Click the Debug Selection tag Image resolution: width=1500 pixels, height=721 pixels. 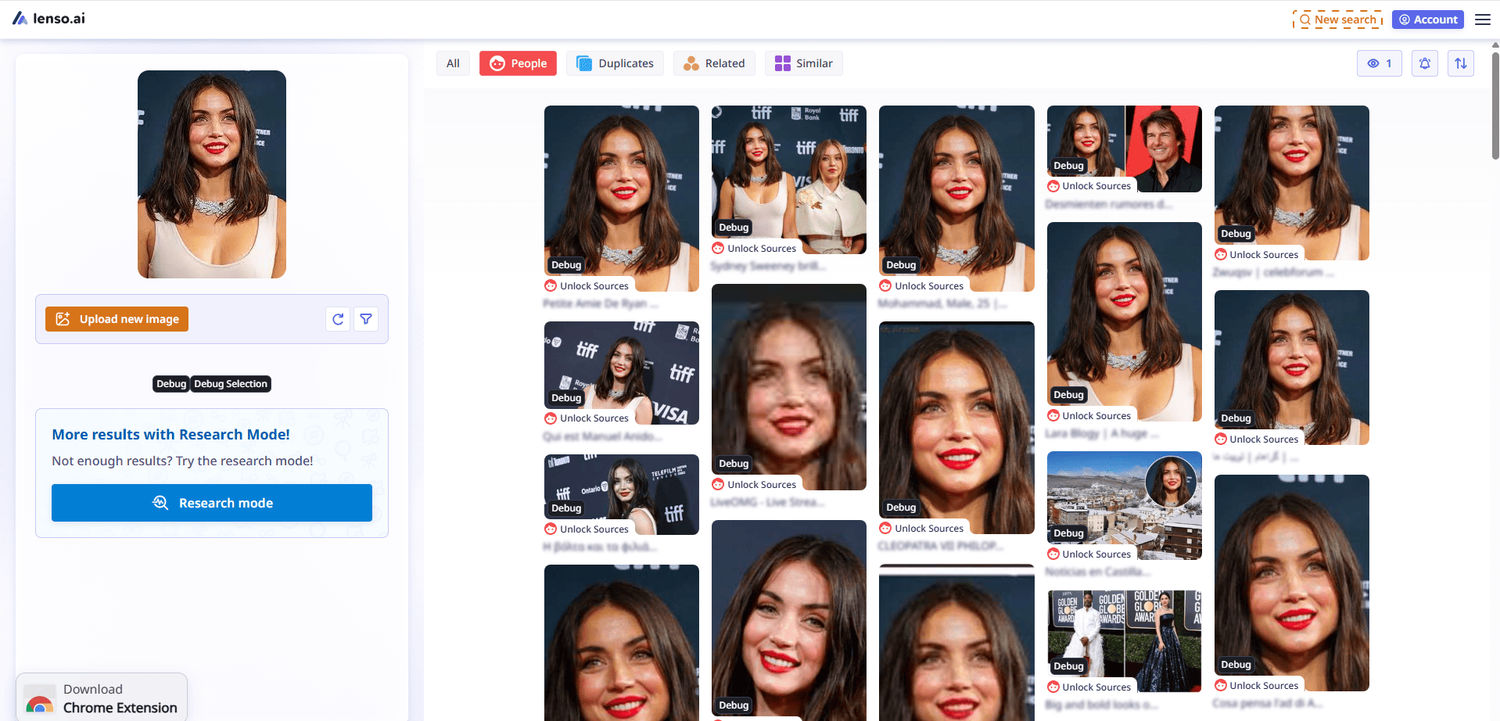click(231, 384)
